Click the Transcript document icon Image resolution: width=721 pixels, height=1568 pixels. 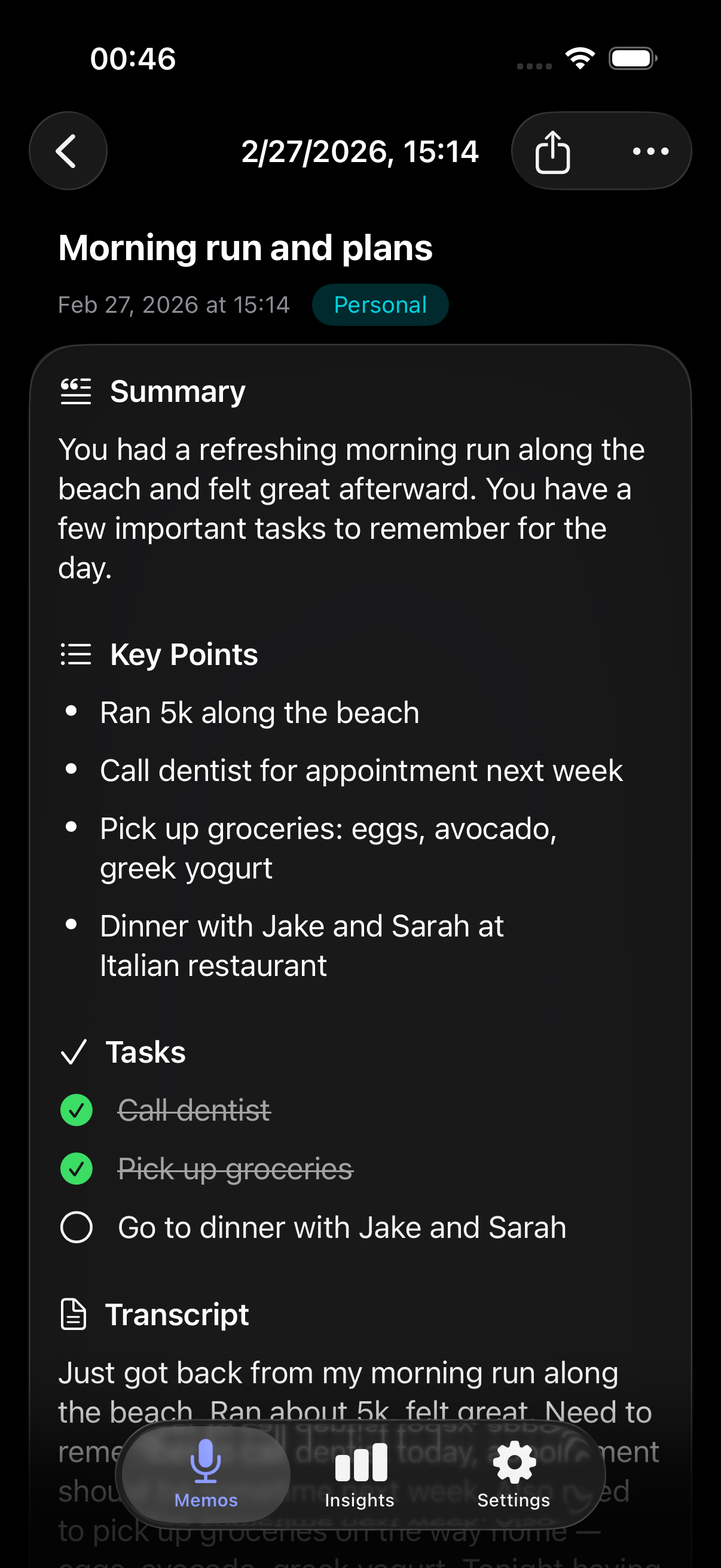pyautogui.click(x=74, y=1314)
